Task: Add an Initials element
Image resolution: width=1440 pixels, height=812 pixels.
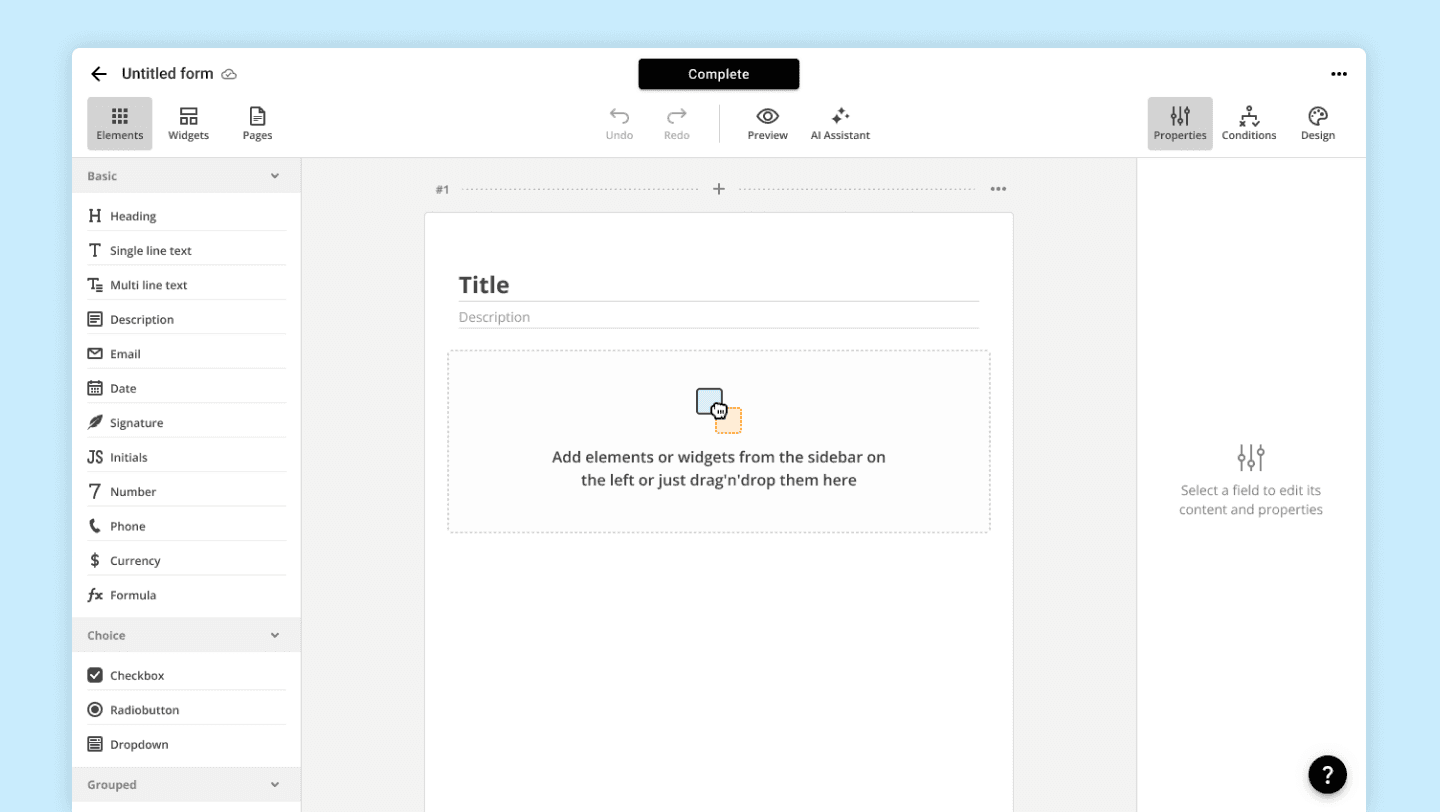Action: (x=186, y=457)
